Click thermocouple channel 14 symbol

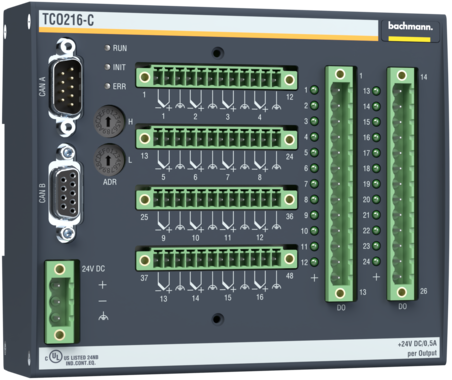point(196,282)
